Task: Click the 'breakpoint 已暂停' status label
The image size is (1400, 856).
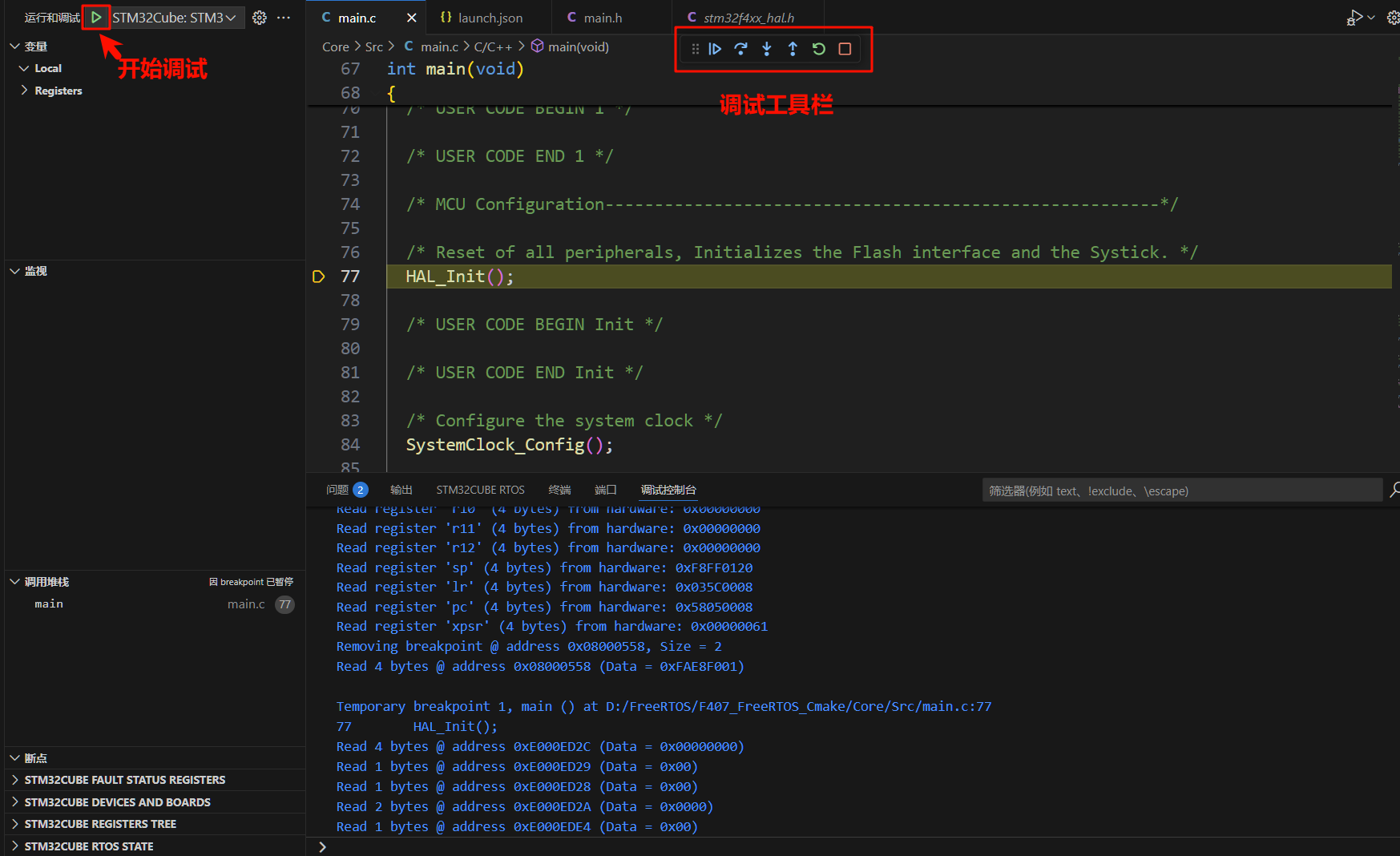Action: pos(251,582)
